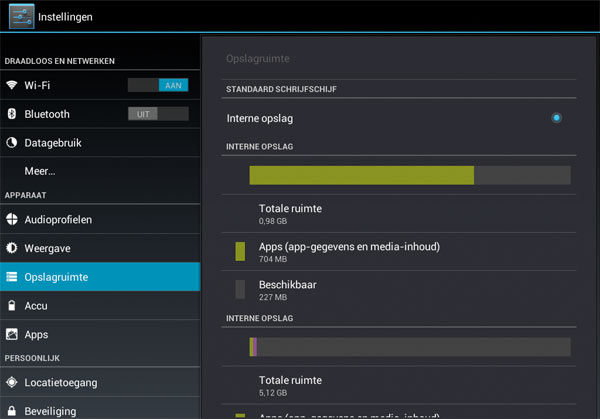Click the first internal storage usage bar
This screenshot has height=419, width=600.
pyautogui.click(x=409, y=175)
